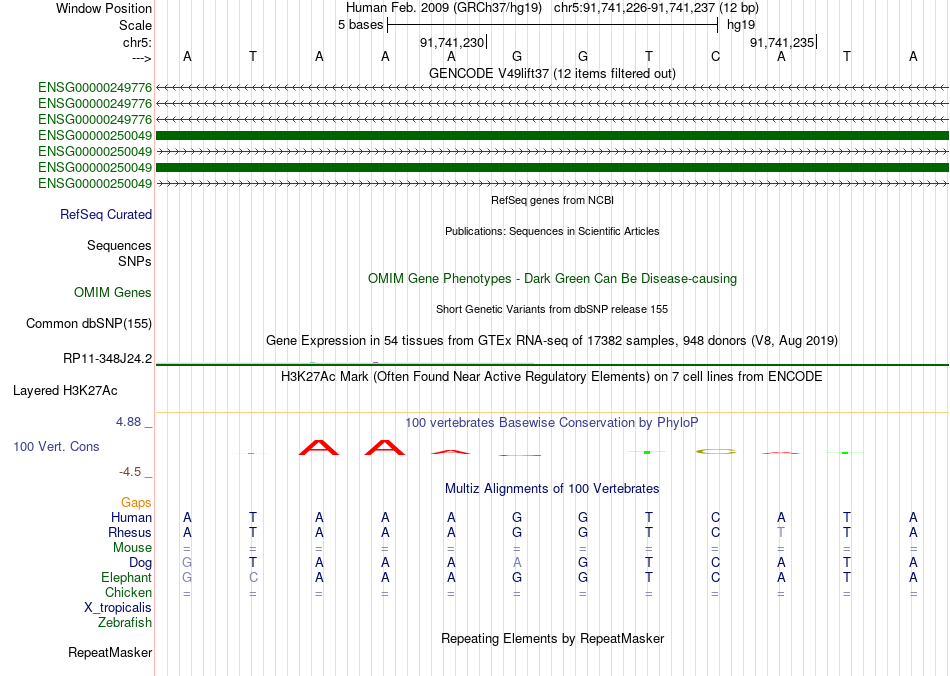
Task: Click the Zebrafish alignment row label
Action: pyautogui.click(x=125, y=622)
